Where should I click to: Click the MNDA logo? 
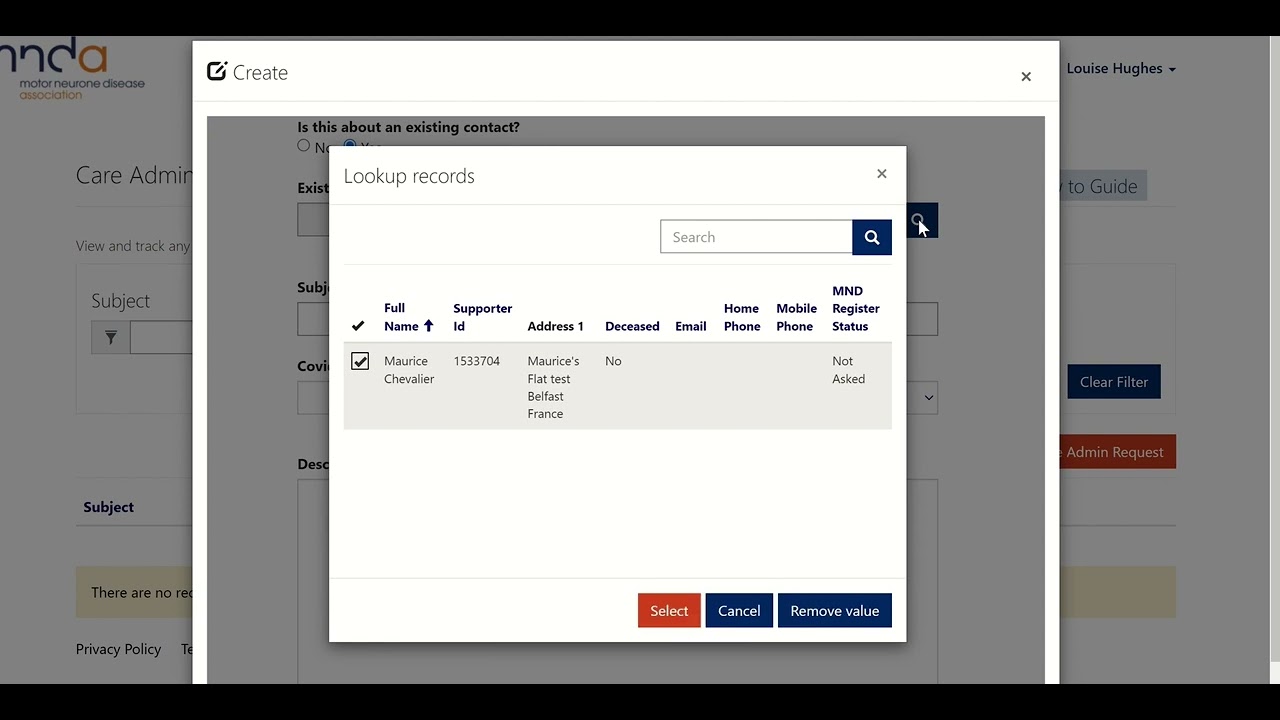[x=75, y=69]
